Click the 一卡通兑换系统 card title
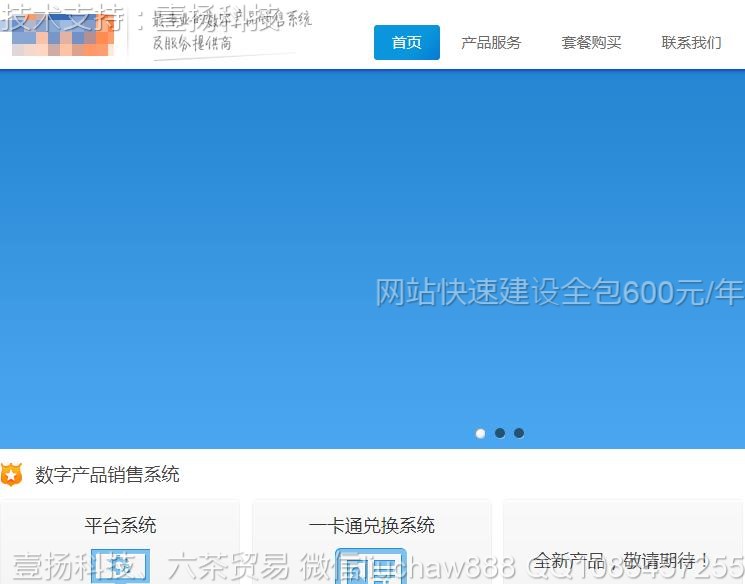745x584 pixels. (x=371, y=526)
